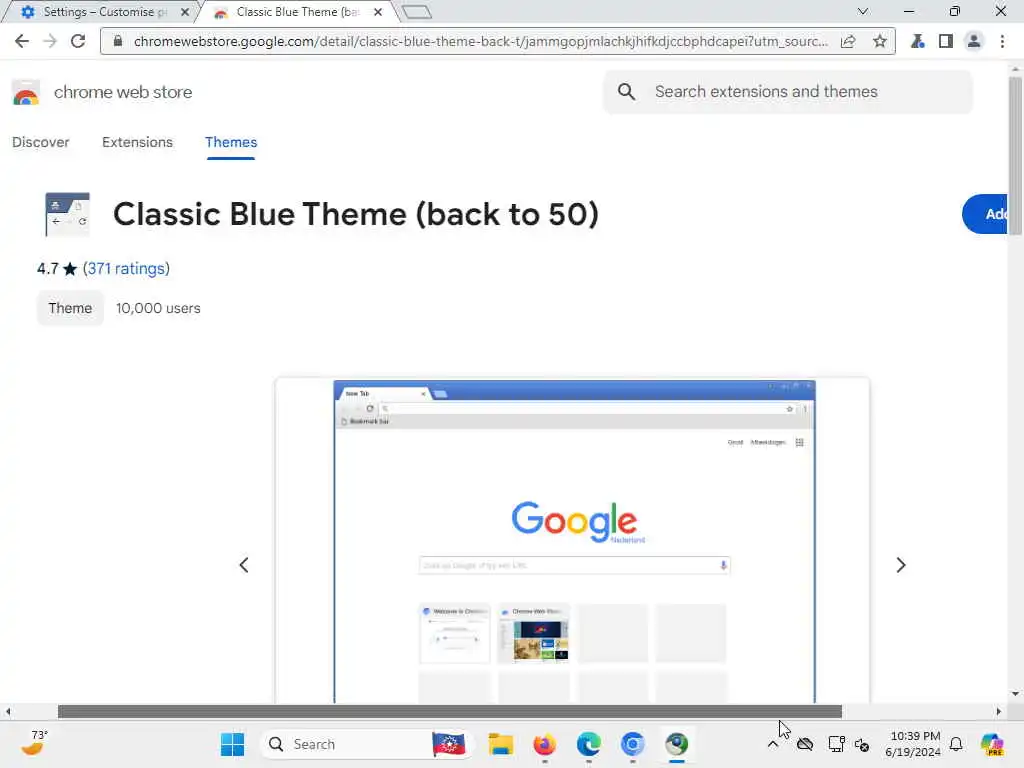Select the Classic Blue Theme browser tab
Image resolution: width=1024 pixels, height=768 pixels.
(298, 12)
